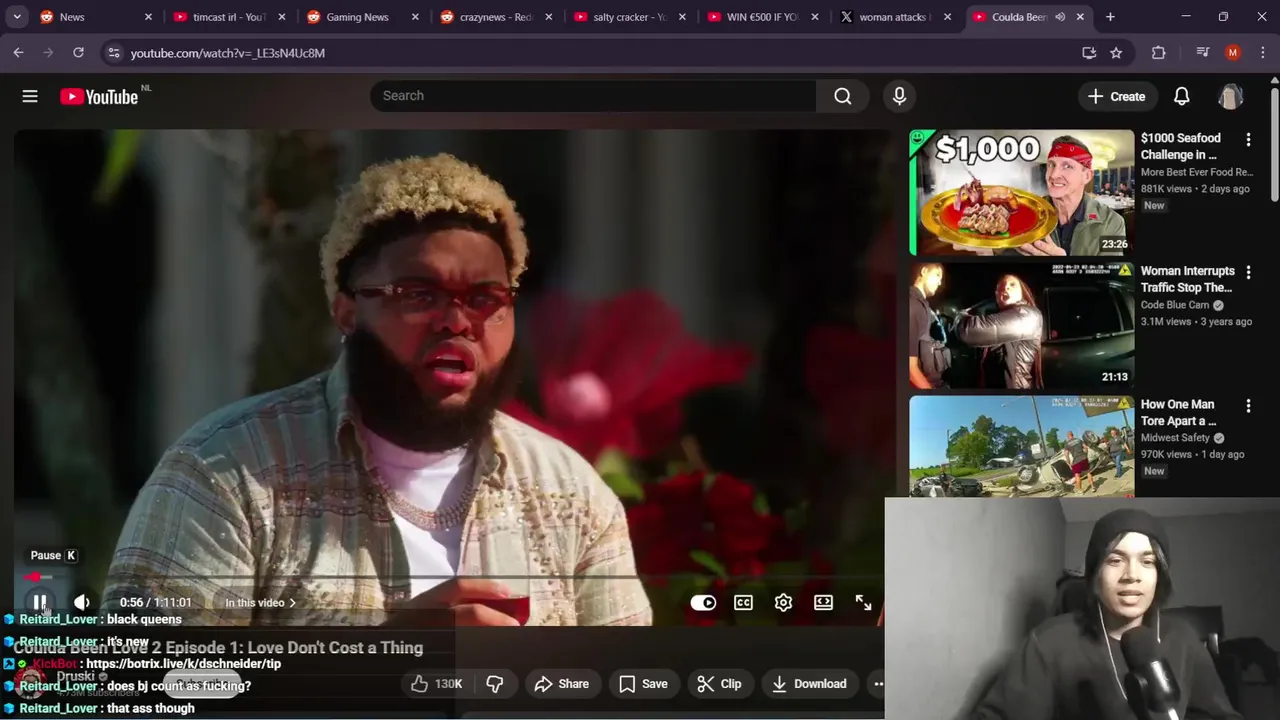Image resolution: width=1280 pixels, height=720 pixels.
Task: Open 'How One Man Tore Apart a ...' title
Action: 1178,412
